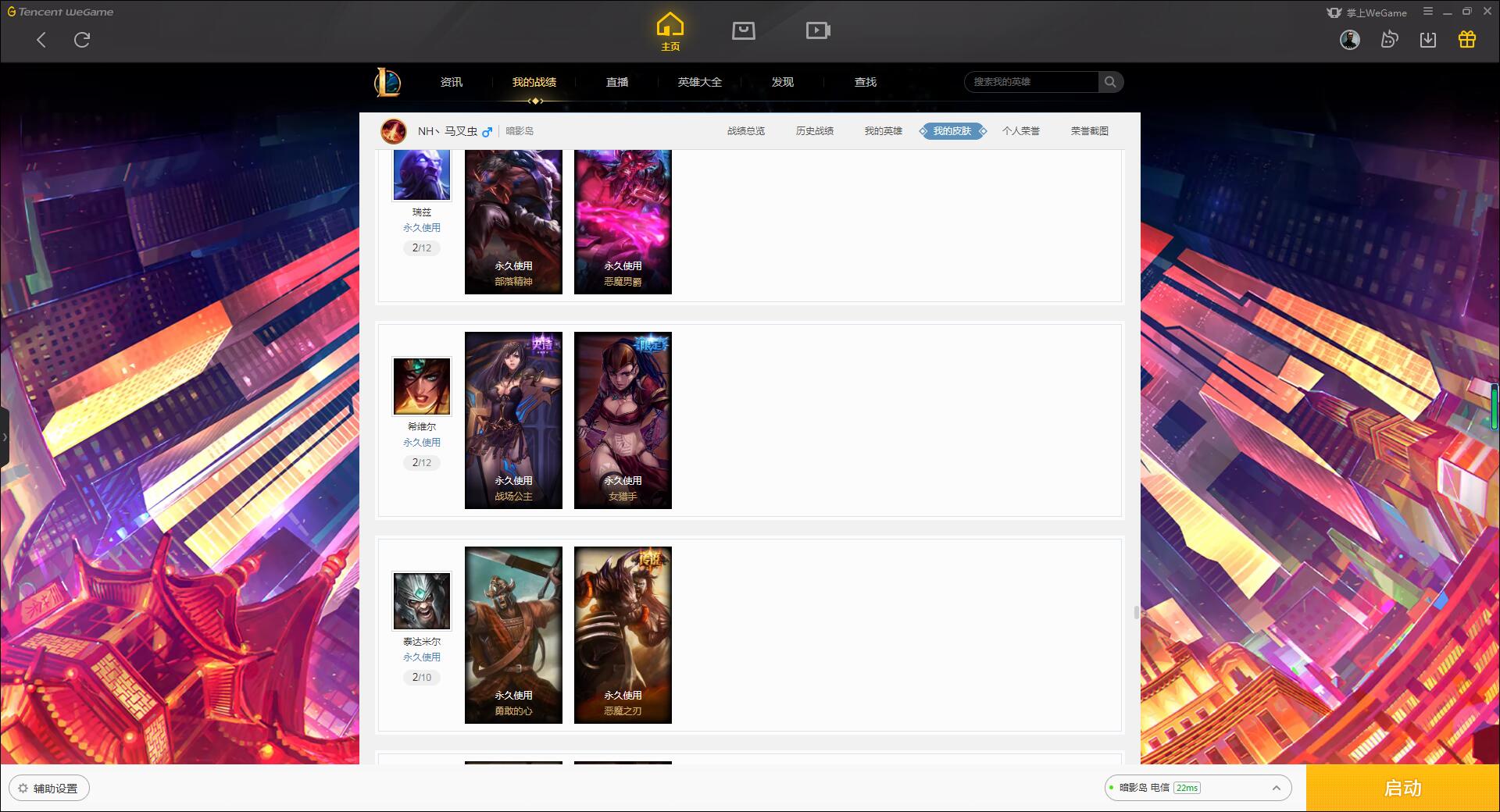Viewport: 1500px width, 812px height.
Task: Click the male gender icon
Action: click(x=487, y=132)
